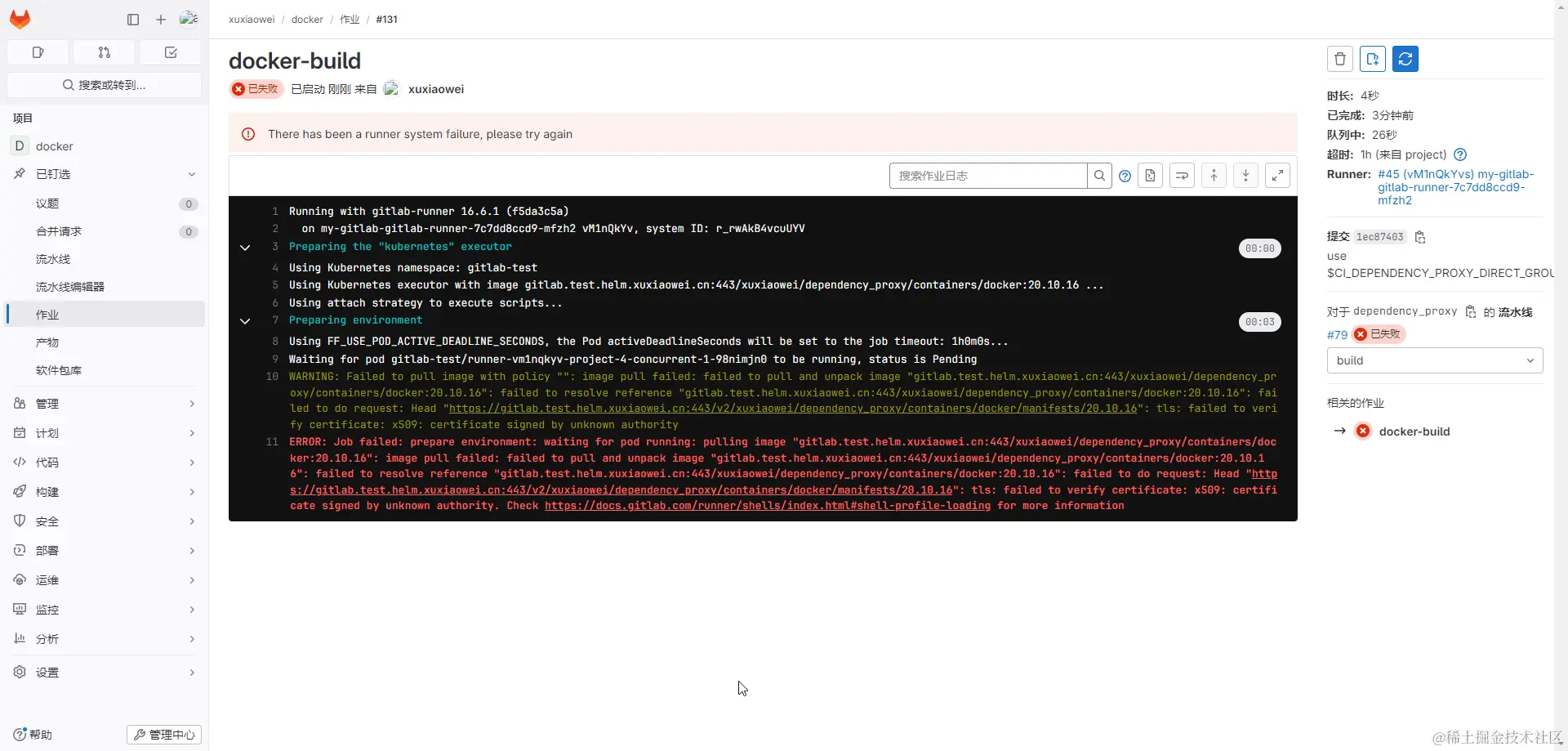Expand the 计划 menu section
The width and height of the screenshot is (1568, 751).
[x=106, y=433]
